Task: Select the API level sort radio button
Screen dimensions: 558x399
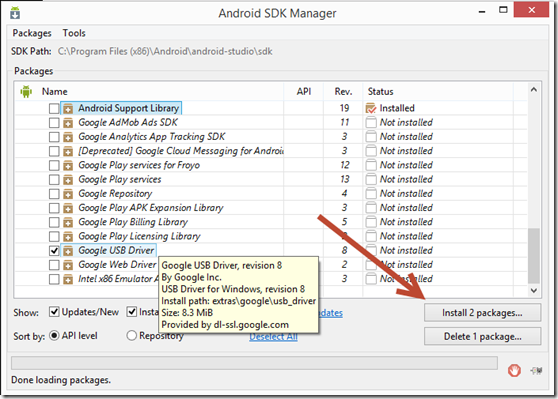Action: (54, 335)
